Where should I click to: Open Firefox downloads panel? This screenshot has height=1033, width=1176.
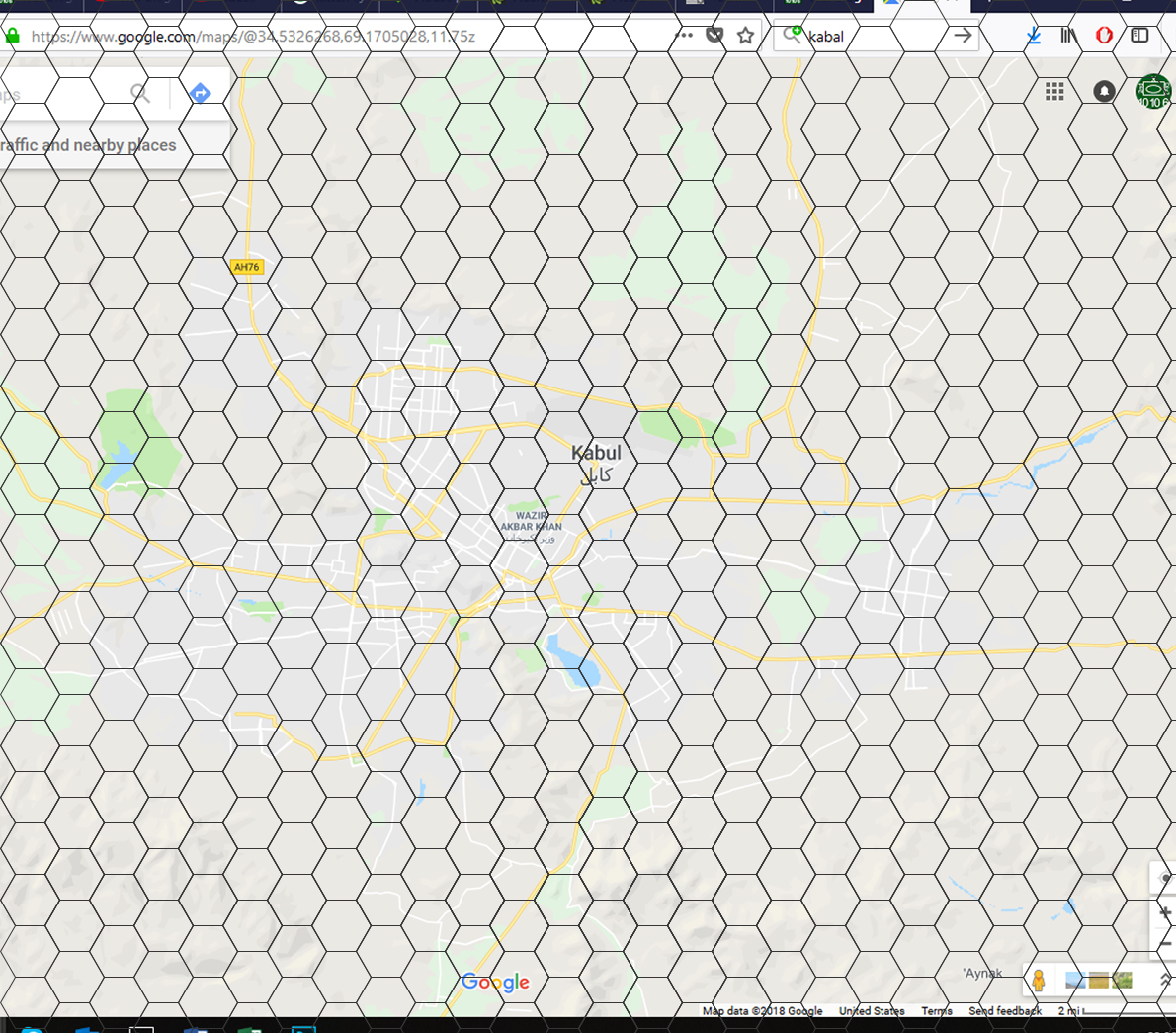click(x=1034, y=36)
